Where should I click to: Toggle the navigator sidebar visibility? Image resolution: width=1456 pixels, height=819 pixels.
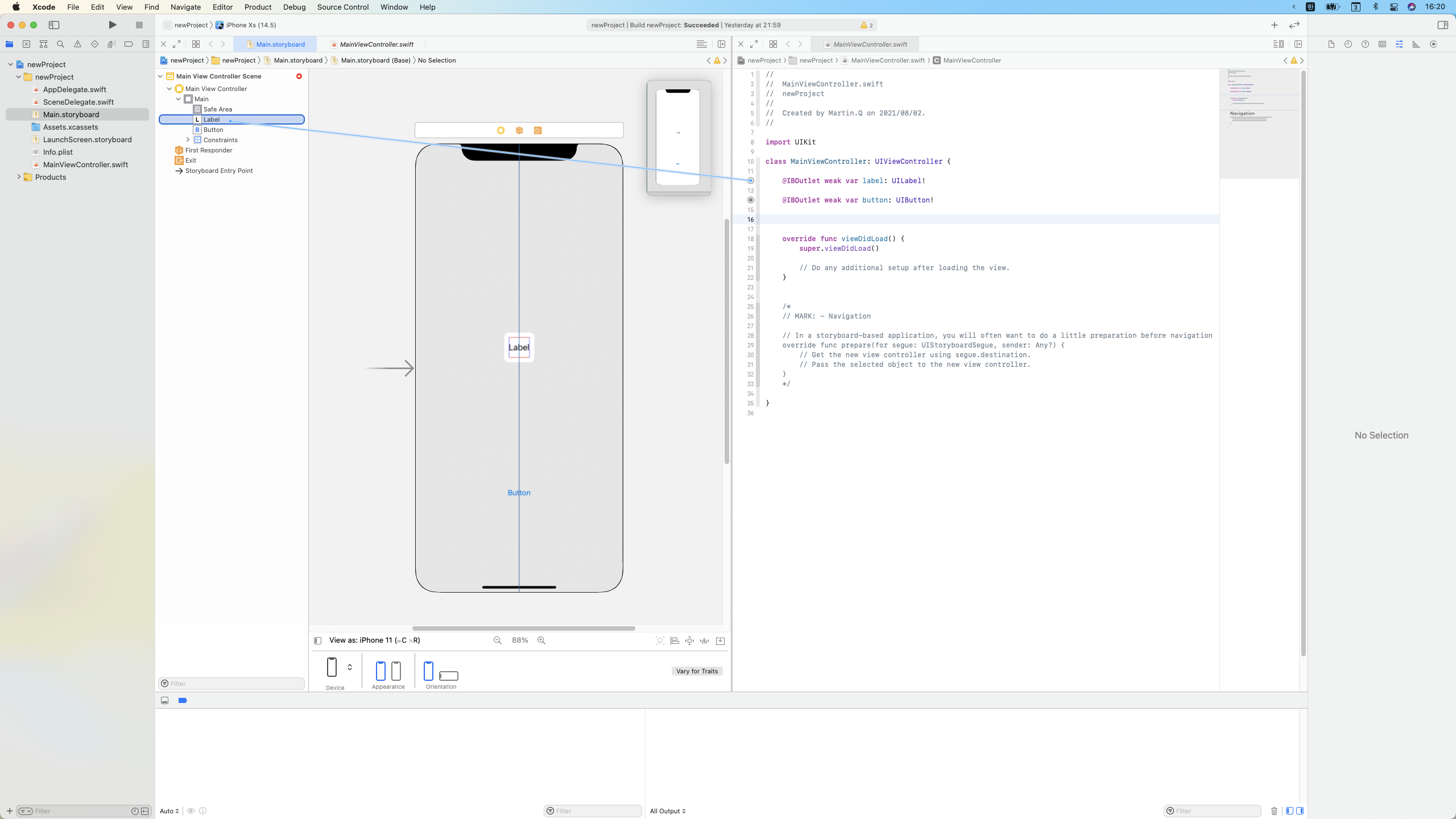coord(54,25)
